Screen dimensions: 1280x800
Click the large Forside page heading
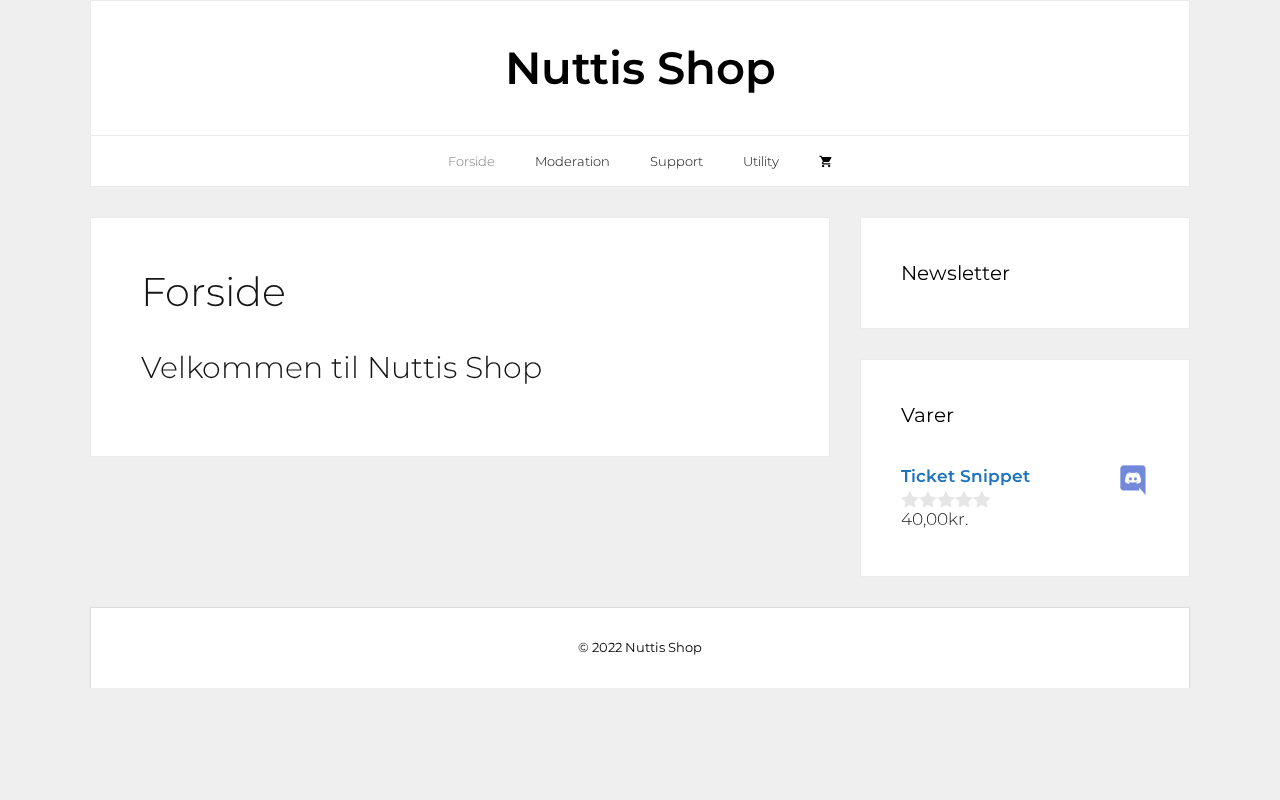click(213, 292)
